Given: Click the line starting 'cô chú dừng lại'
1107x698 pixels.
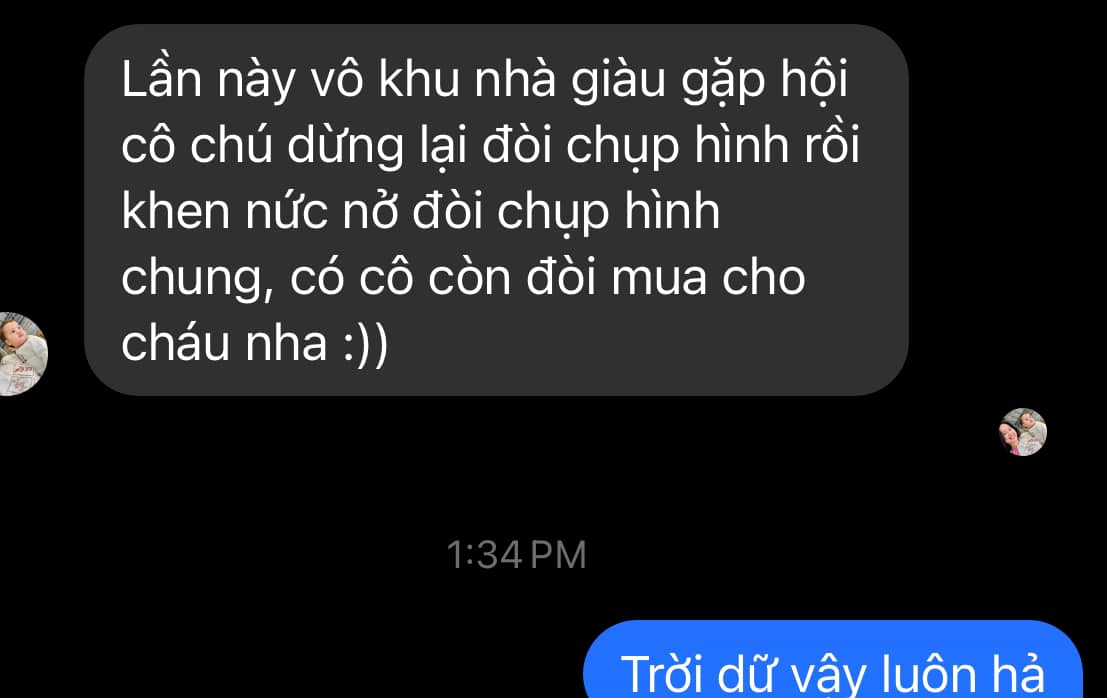Looking at the screenshot, I should point(491,146).
